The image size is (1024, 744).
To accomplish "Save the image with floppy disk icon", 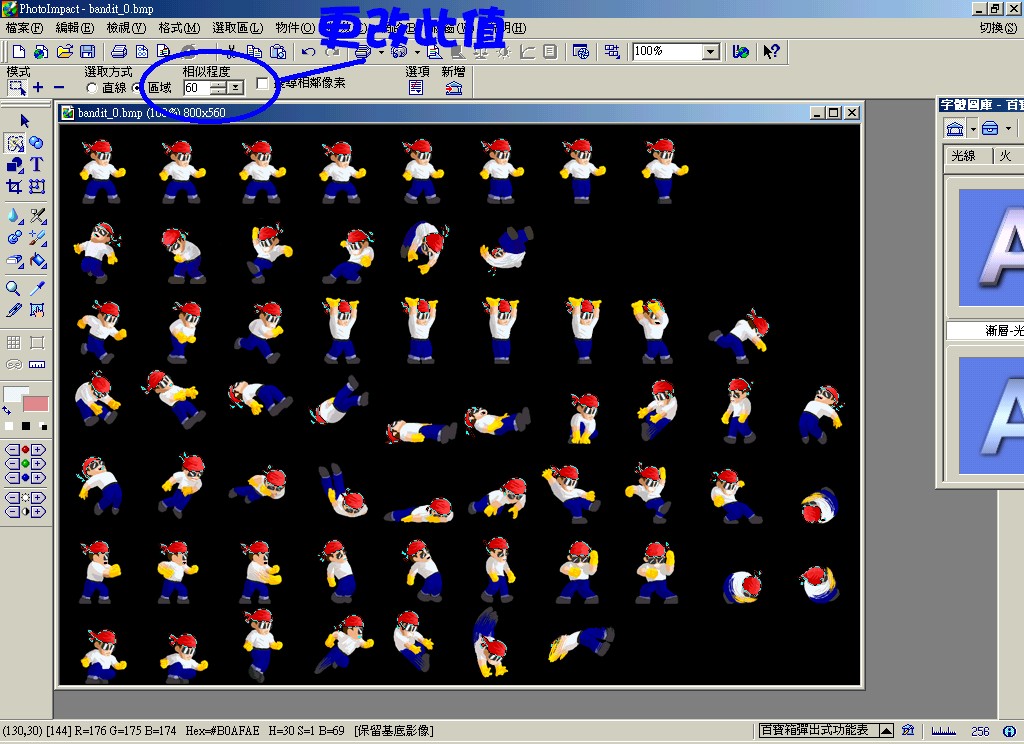I will [x=88, y=52].
